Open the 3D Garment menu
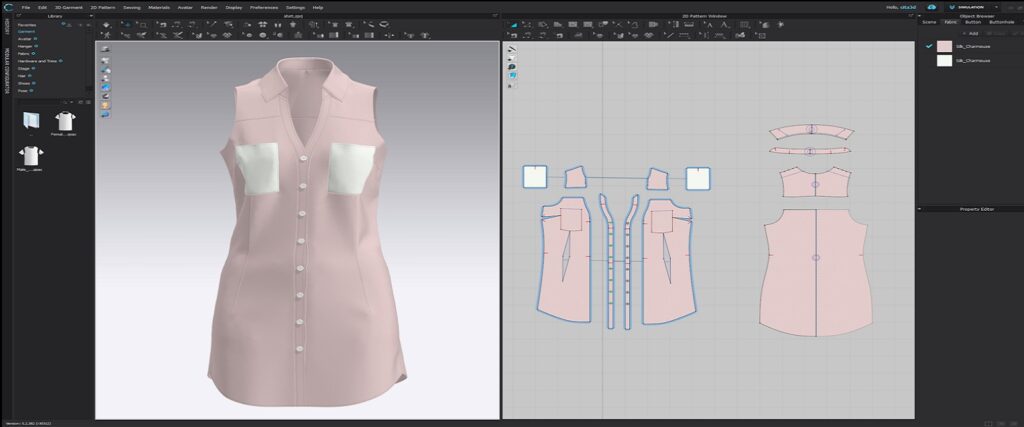Image resolution: width=1024 pixels, height=427 pixels. coord(67,7)
